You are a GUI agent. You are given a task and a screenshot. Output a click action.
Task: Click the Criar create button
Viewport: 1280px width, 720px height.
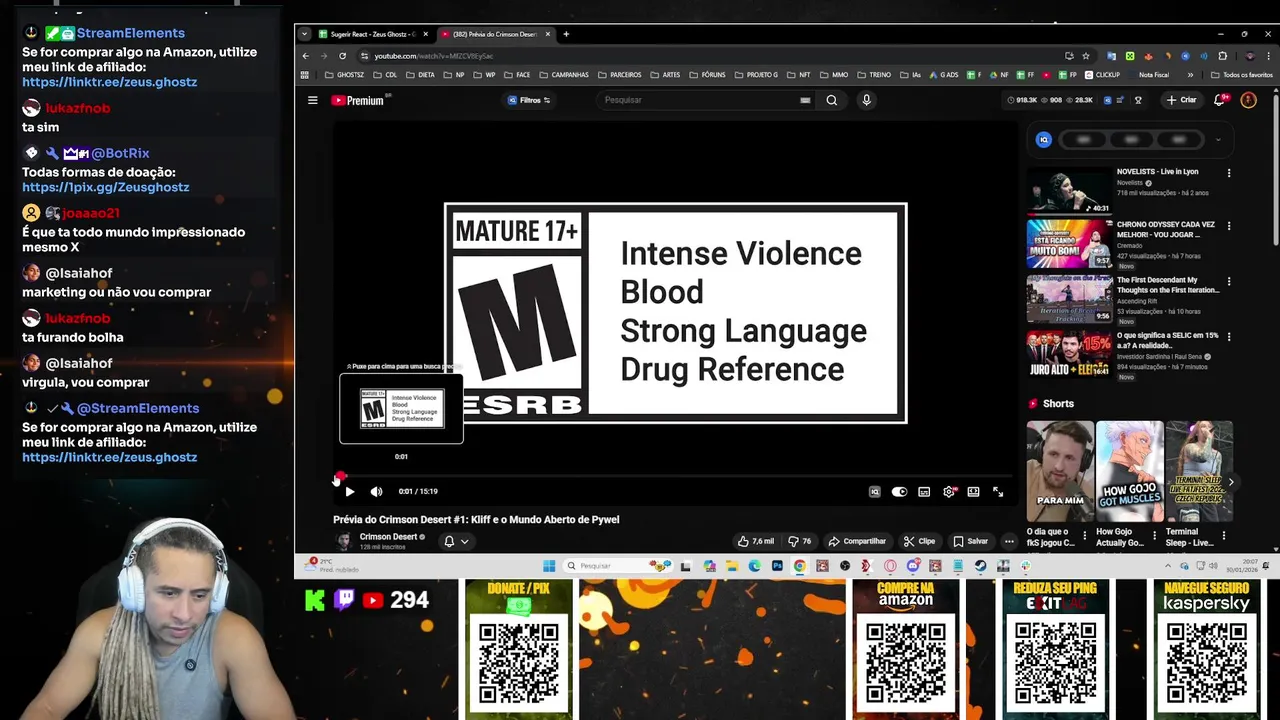(1181, 100)
